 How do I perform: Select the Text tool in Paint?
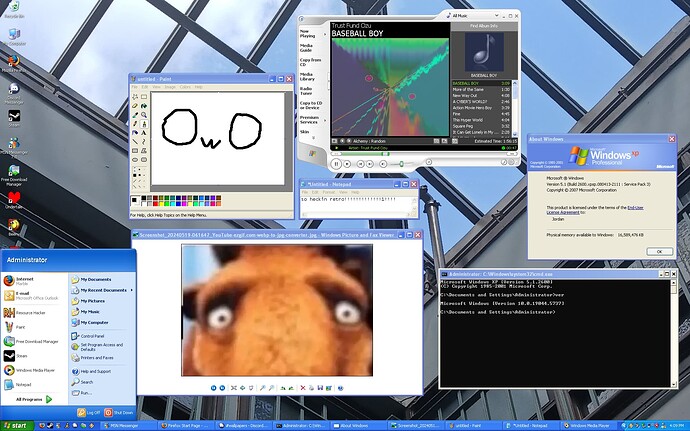(144, 133)
